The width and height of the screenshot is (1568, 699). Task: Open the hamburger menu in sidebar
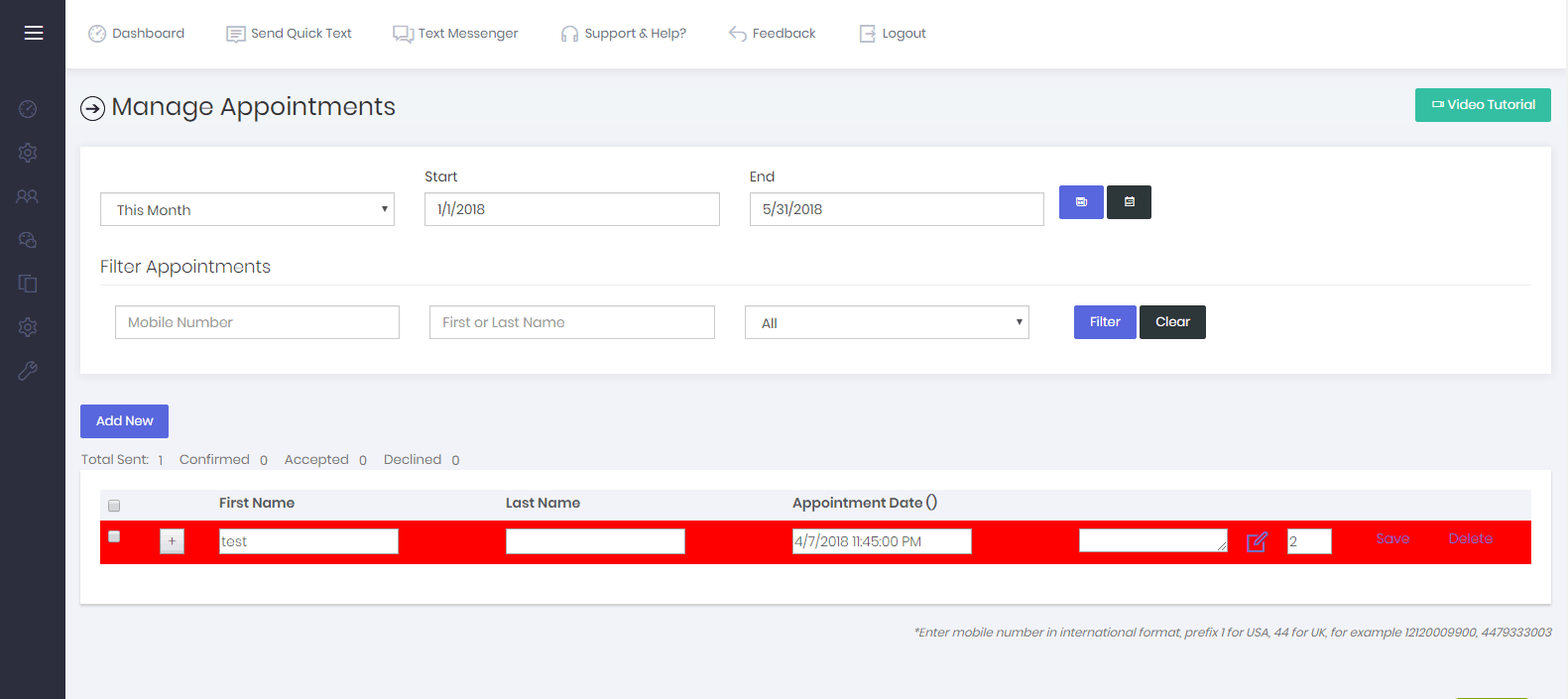coord(34,33)
